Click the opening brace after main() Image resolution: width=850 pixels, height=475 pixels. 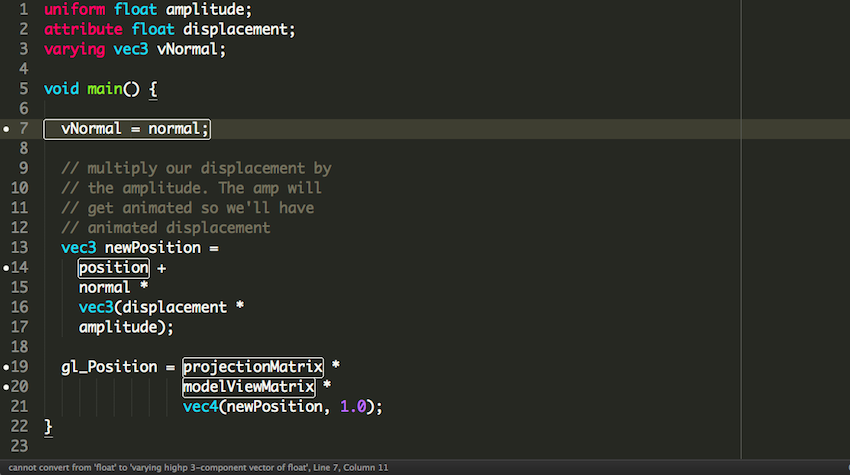(x=153, y=89)
